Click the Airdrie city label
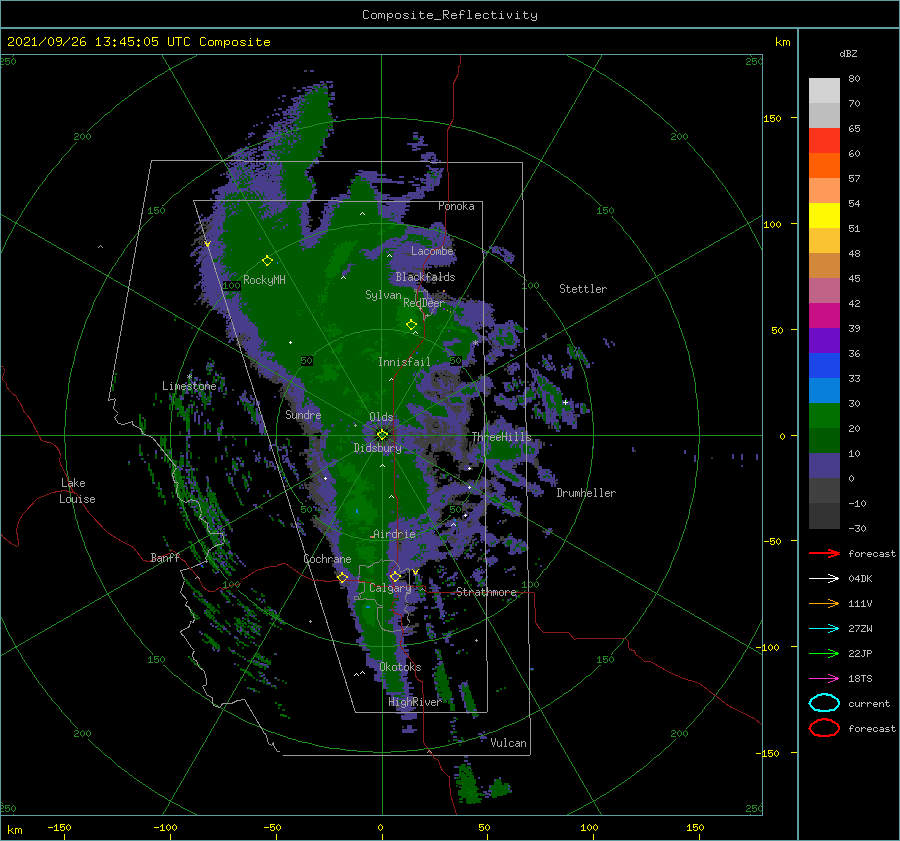Image resolution: width=900 pixels, height=841 pixels. (x=394, y=534)
